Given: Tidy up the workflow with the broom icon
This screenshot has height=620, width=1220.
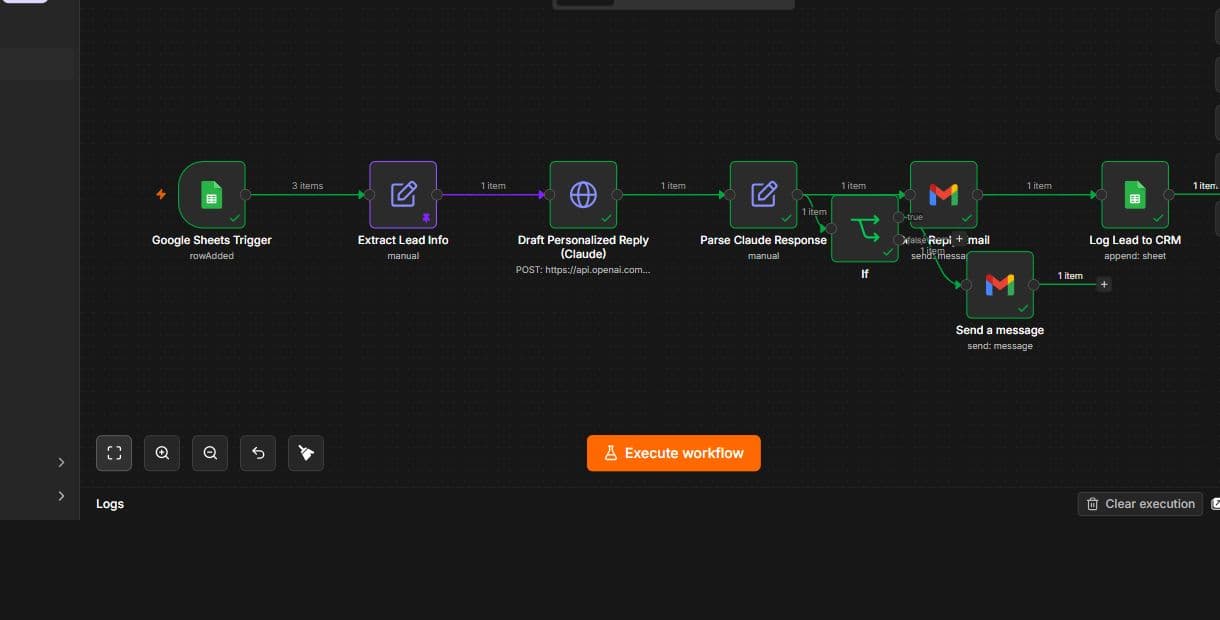Looking at the screenshot, I should pos(306,453).
